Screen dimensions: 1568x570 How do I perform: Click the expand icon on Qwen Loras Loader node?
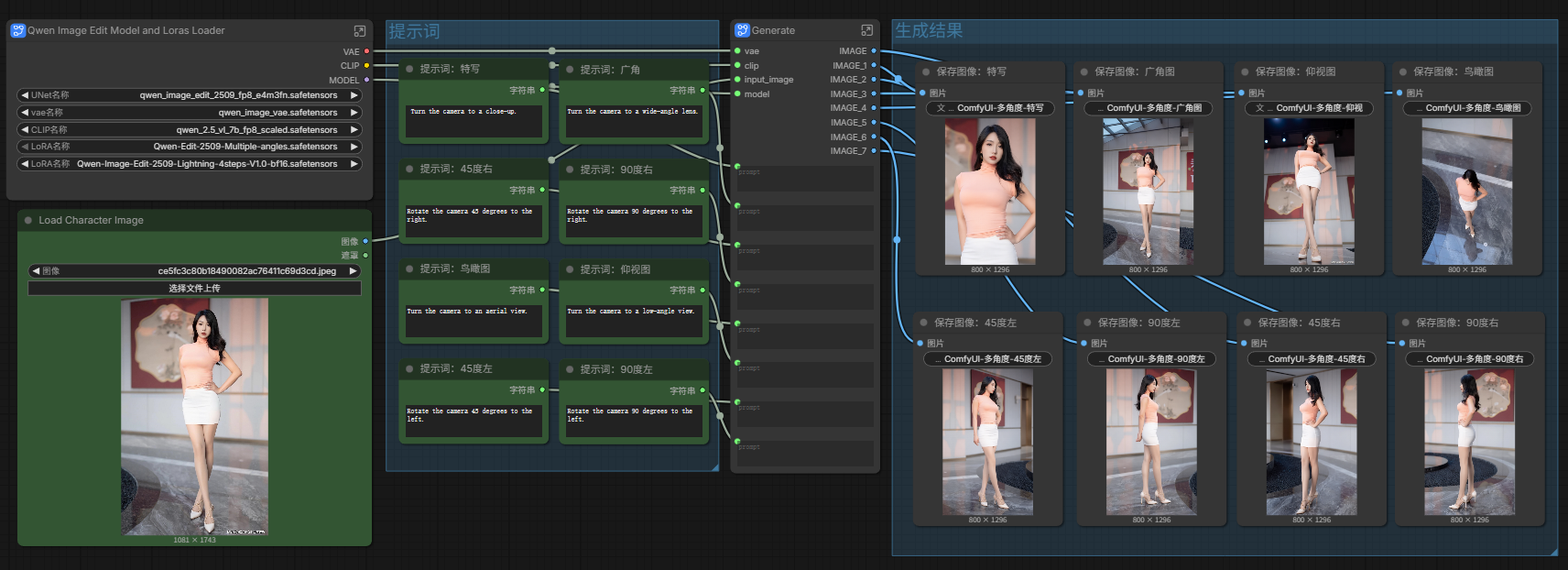click(360, 30)
